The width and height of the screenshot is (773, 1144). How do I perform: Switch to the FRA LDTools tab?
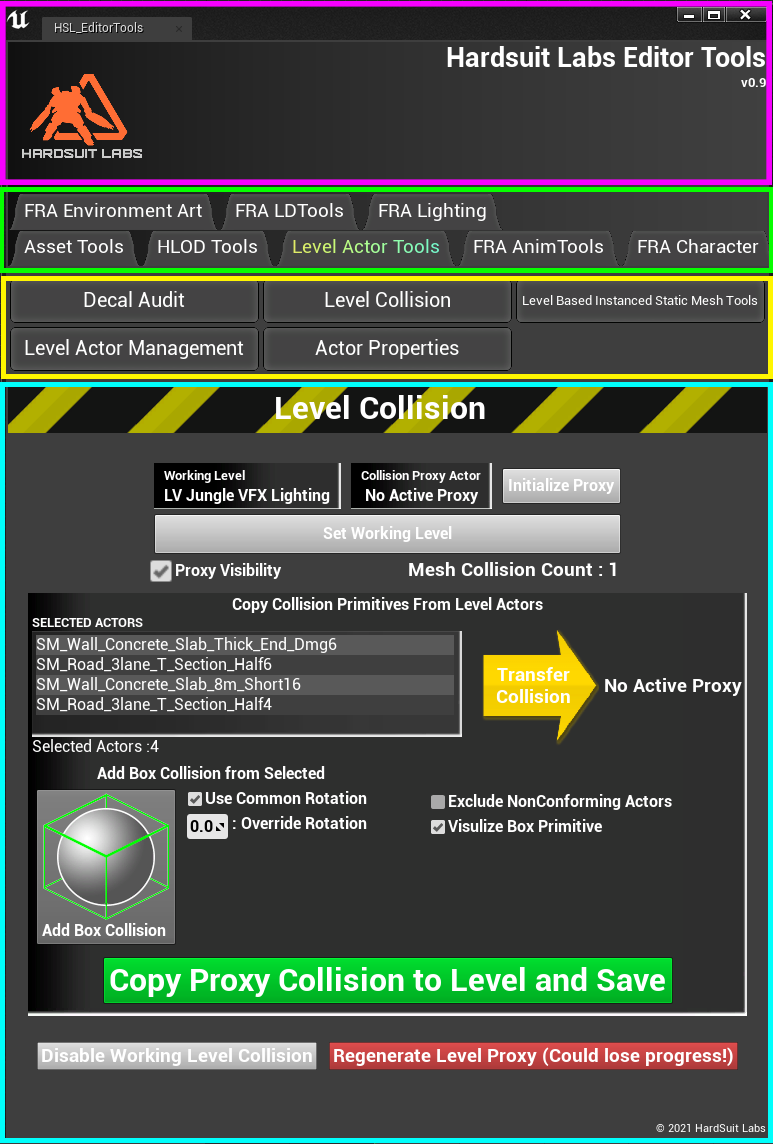pyautogui.click(x=289, y=212)
